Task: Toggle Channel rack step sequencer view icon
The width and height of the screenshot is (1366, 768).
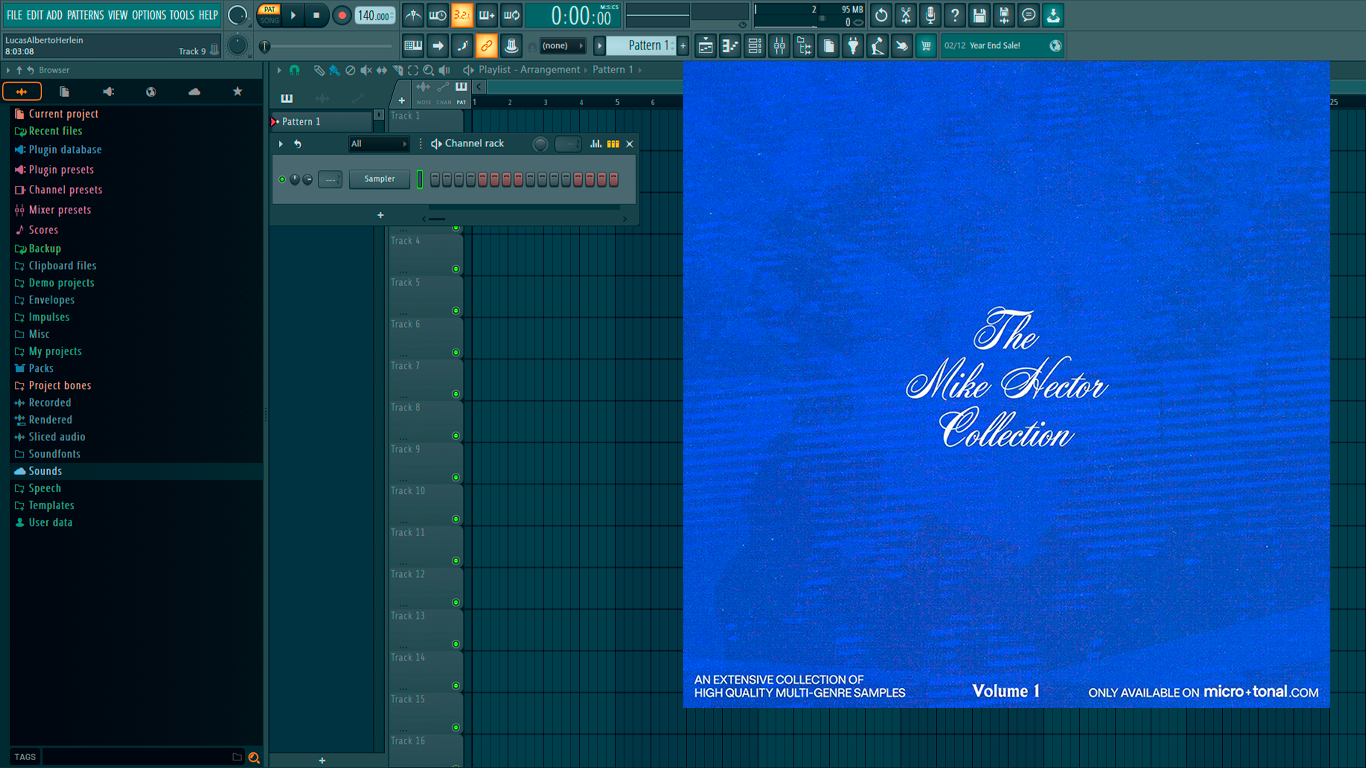Action: pyautogui.click(x=613, y=144)
